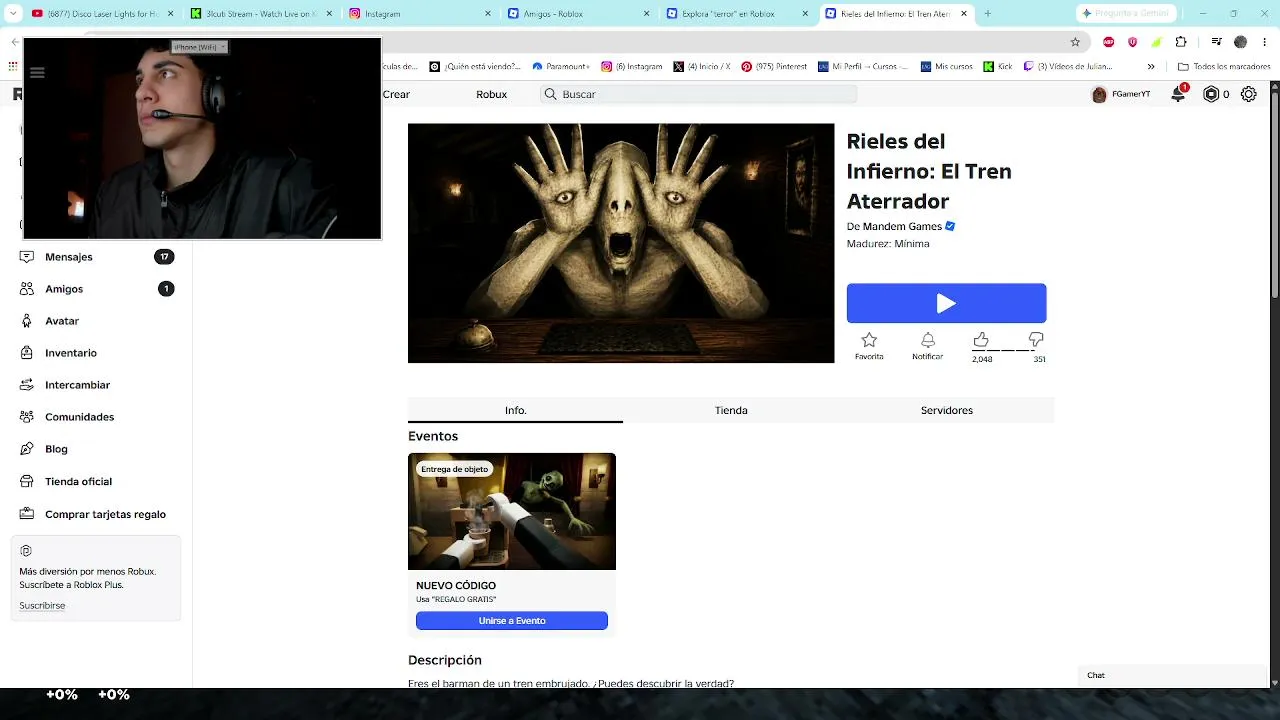This screenshot has height=720, width=1280.
Task: Switch to the Amigos - Roblox tab
Action: coord(576,14)
